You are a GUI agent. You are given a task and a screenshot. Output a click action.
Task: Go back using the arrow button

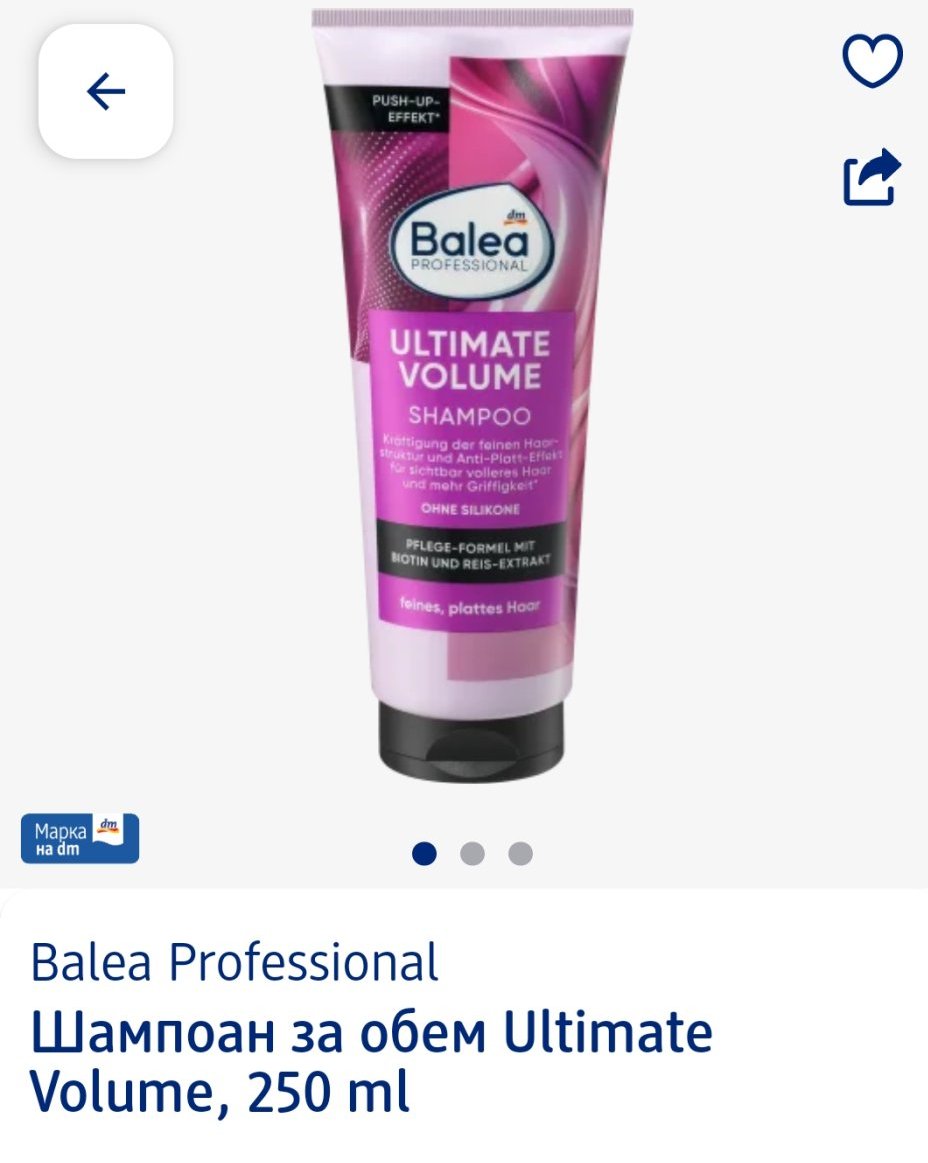pos(106,91)
